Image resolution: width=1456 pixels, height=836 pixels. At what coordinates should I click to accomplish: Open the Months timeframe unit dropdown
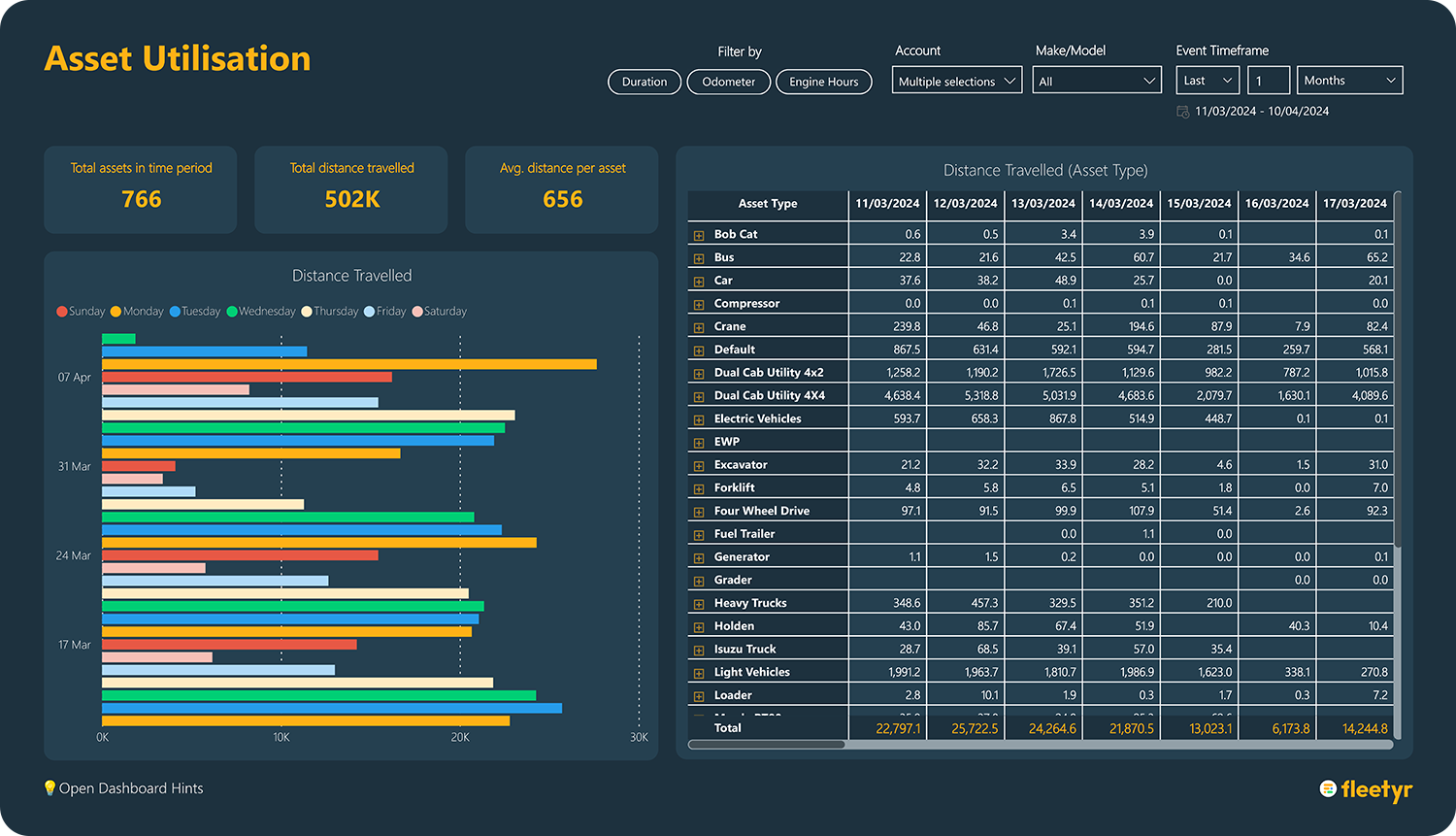pyautogui.click(x=1349, y=81)
